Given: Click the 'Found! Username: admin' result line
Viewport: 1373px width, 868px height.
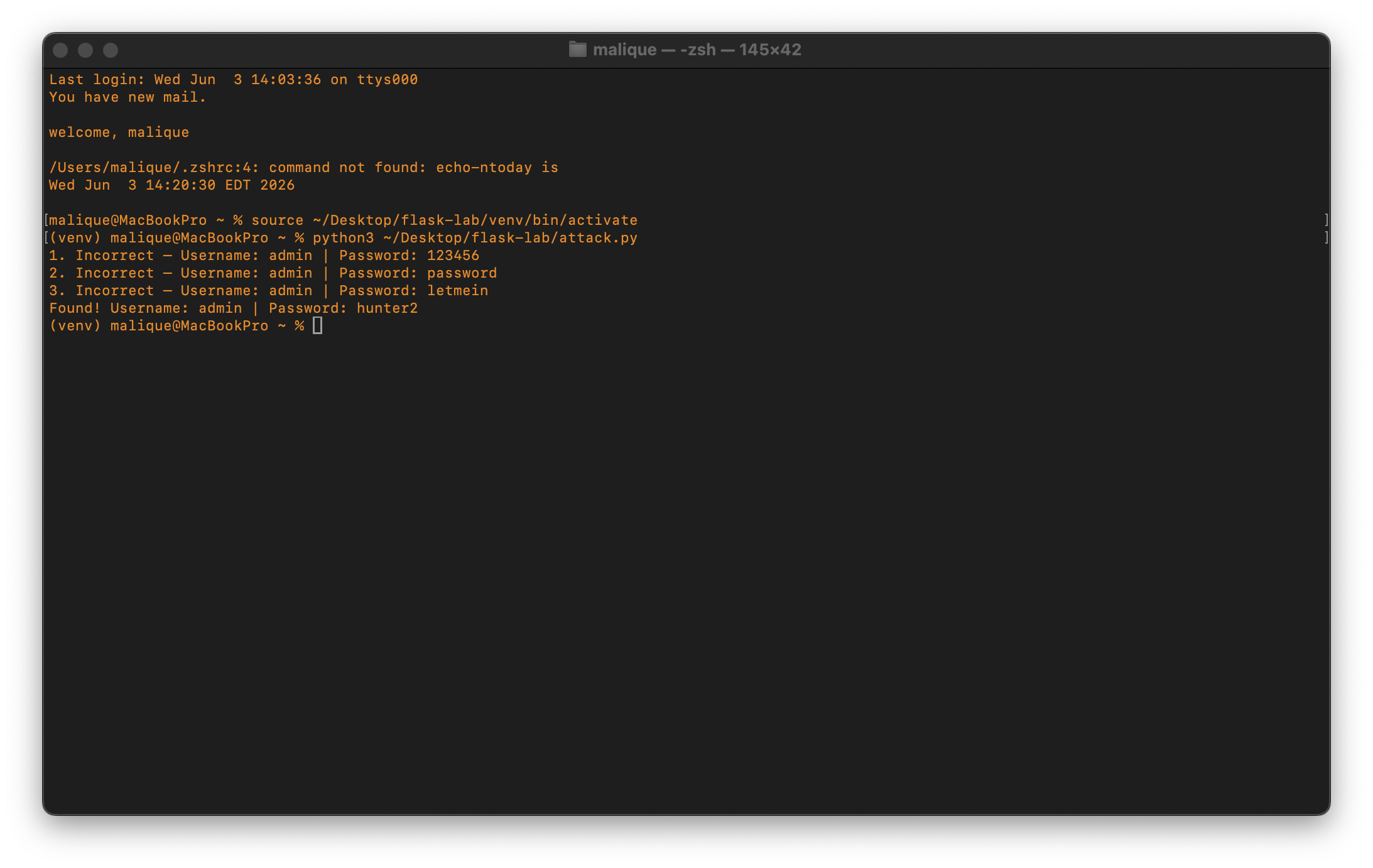Looking at the screenshot, I should pos(233,308).
